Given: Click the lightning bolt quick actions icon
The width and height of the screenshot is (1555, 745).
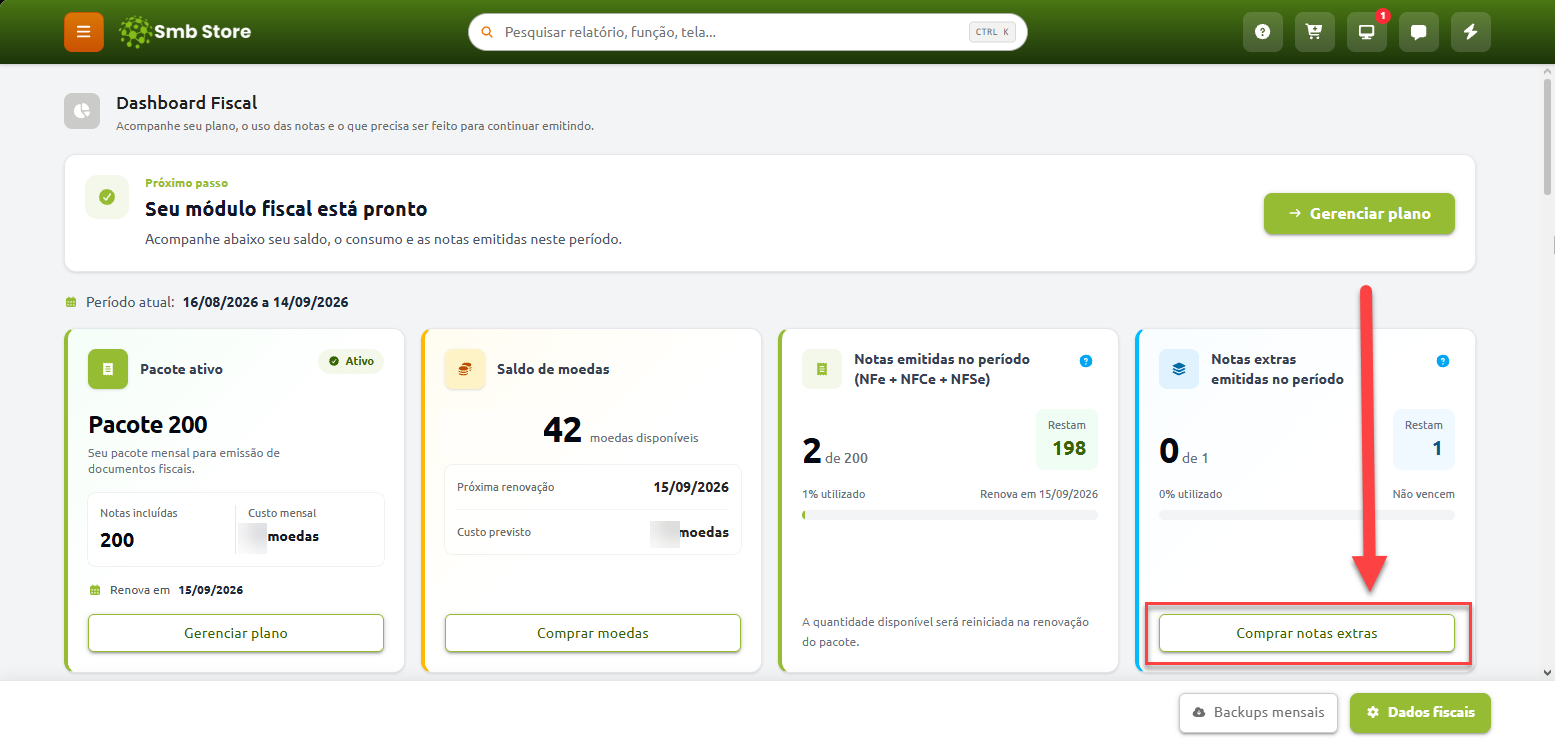Looking at the screenshot, I should pyautogui.click(x=1471, y=32).
